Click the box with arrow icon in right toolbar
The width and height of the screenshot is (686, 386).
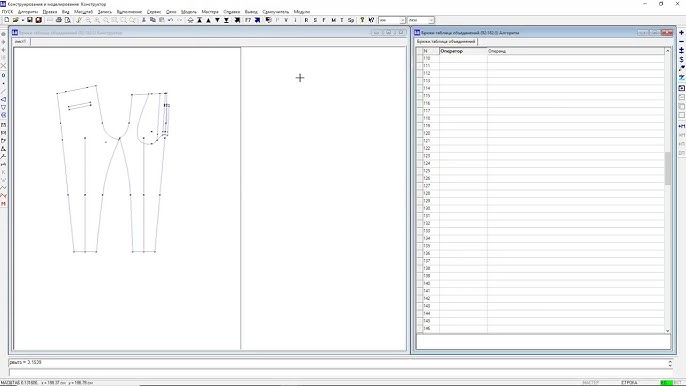click(x=681, y=88)
